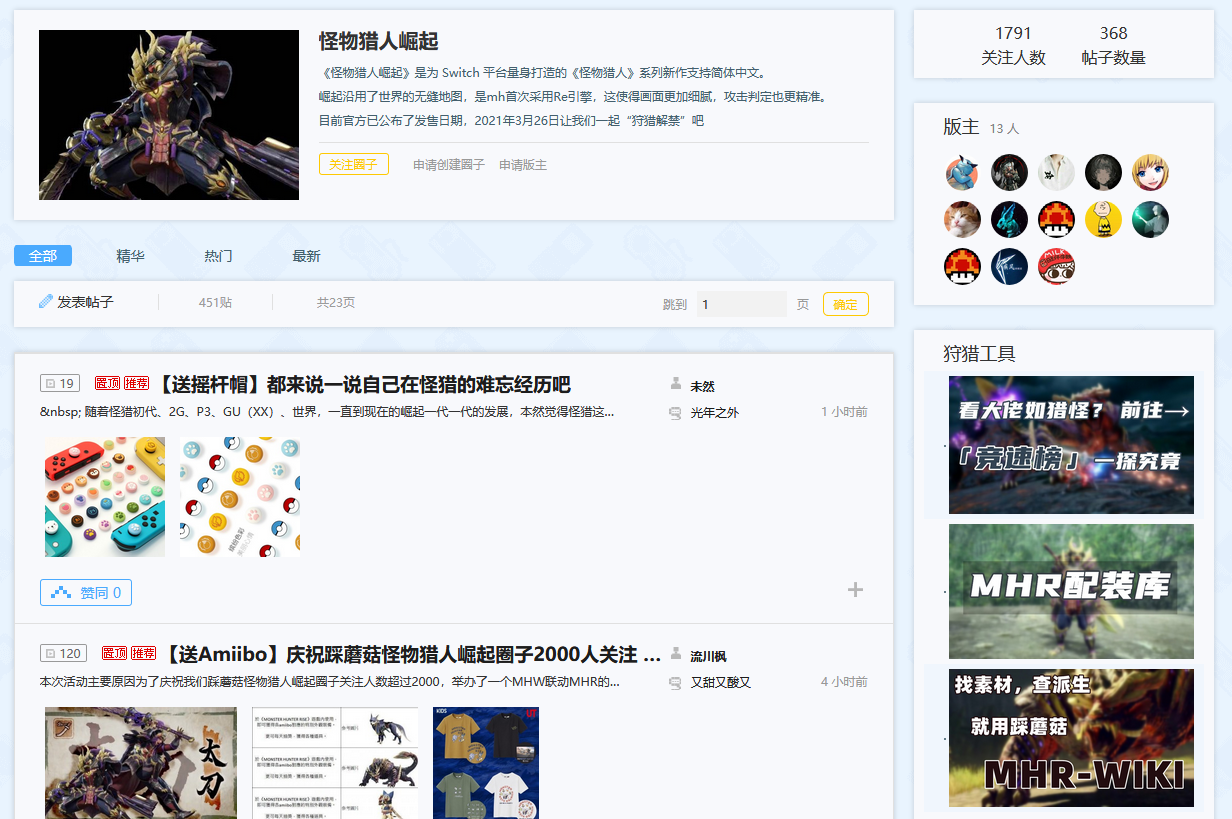Click the 发表帖子 text link

[85, 302]
